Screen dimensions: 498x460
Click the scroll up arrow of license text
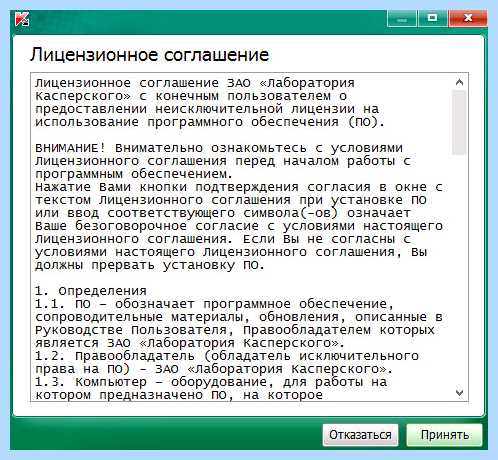tap(459, 82)
